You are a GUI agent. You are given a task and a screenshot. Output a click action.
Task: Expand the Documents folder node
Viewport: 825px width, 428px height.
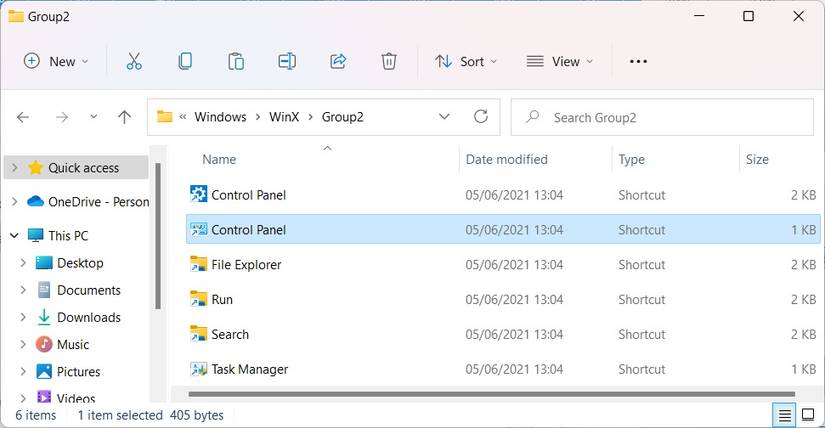click(23, 290)
